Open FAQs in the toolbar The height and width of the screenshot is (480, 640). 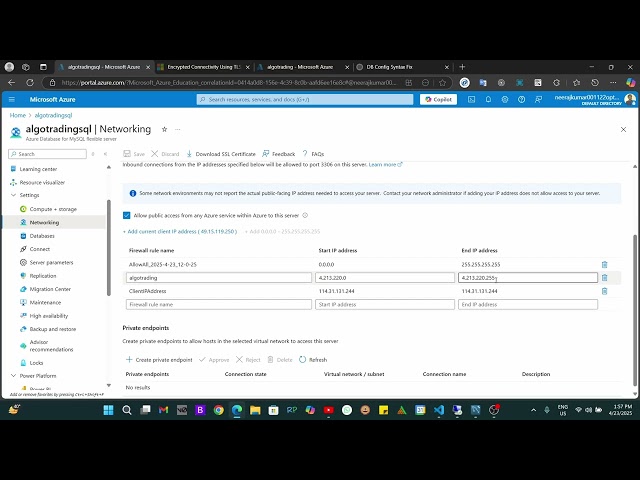click(313, 154)
